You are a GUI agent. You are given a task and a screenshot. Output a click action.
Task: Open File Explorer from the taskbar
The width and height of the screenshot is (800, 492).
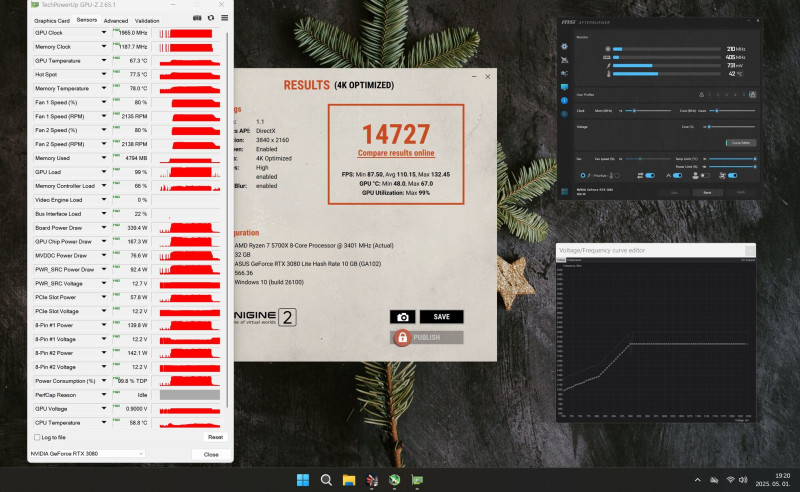(x=349, y=480)
